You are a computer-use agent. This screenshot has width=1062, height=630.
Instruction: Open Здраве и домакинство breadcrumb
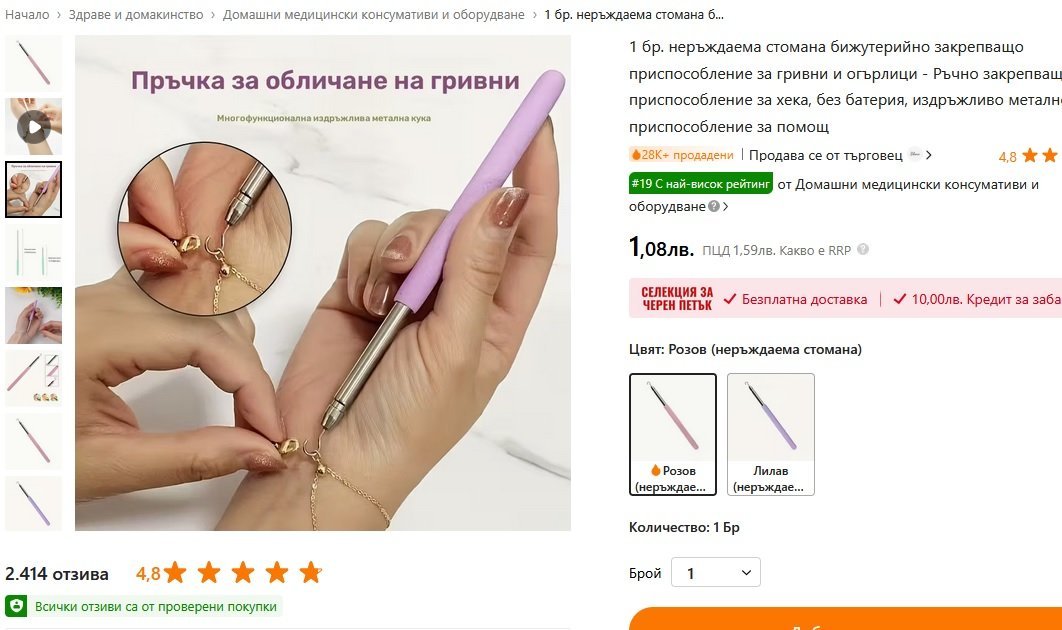point(135,14)
